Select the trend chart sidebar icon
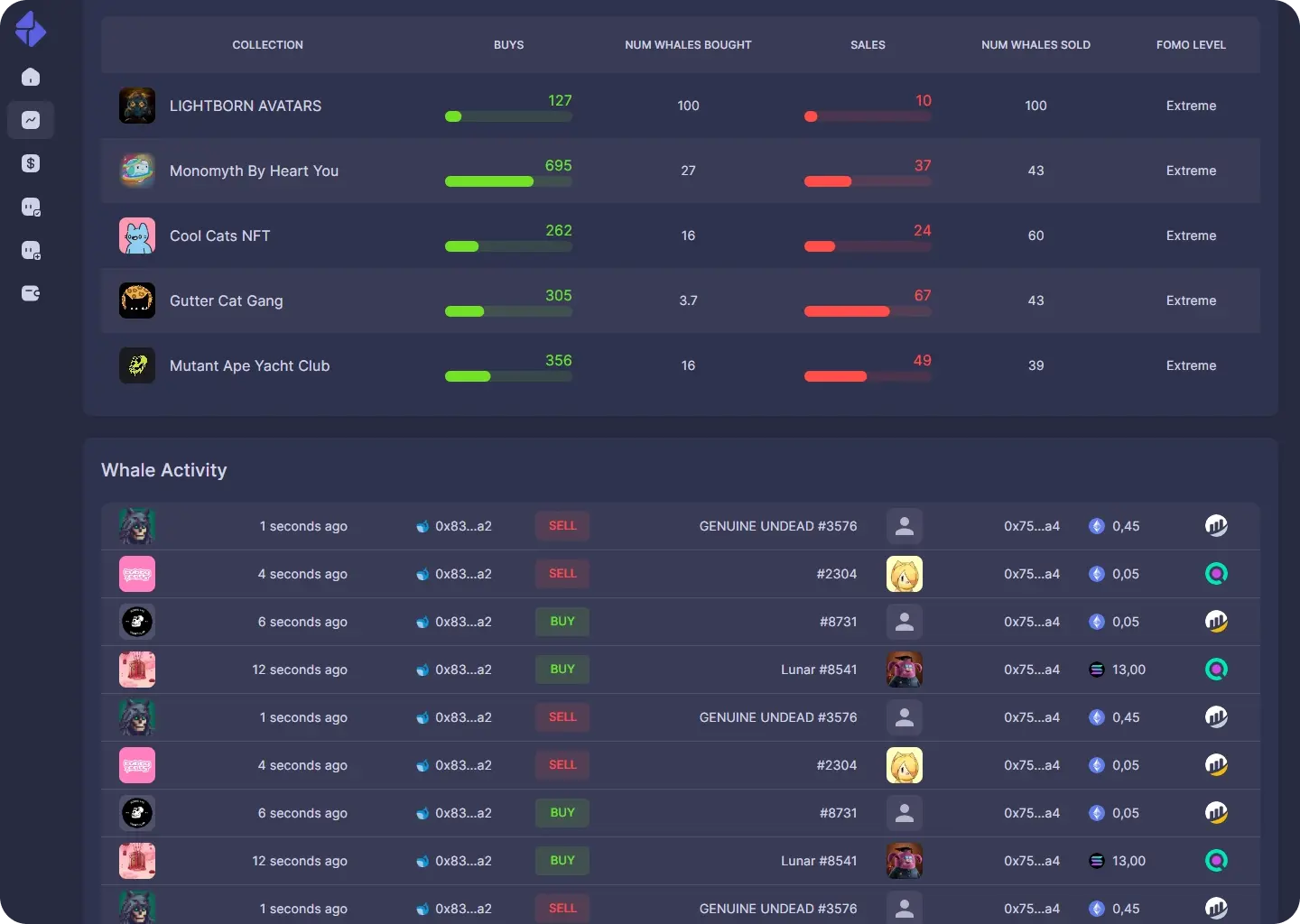This screenshot has height=924, width=1300. [x=31, y=120]
